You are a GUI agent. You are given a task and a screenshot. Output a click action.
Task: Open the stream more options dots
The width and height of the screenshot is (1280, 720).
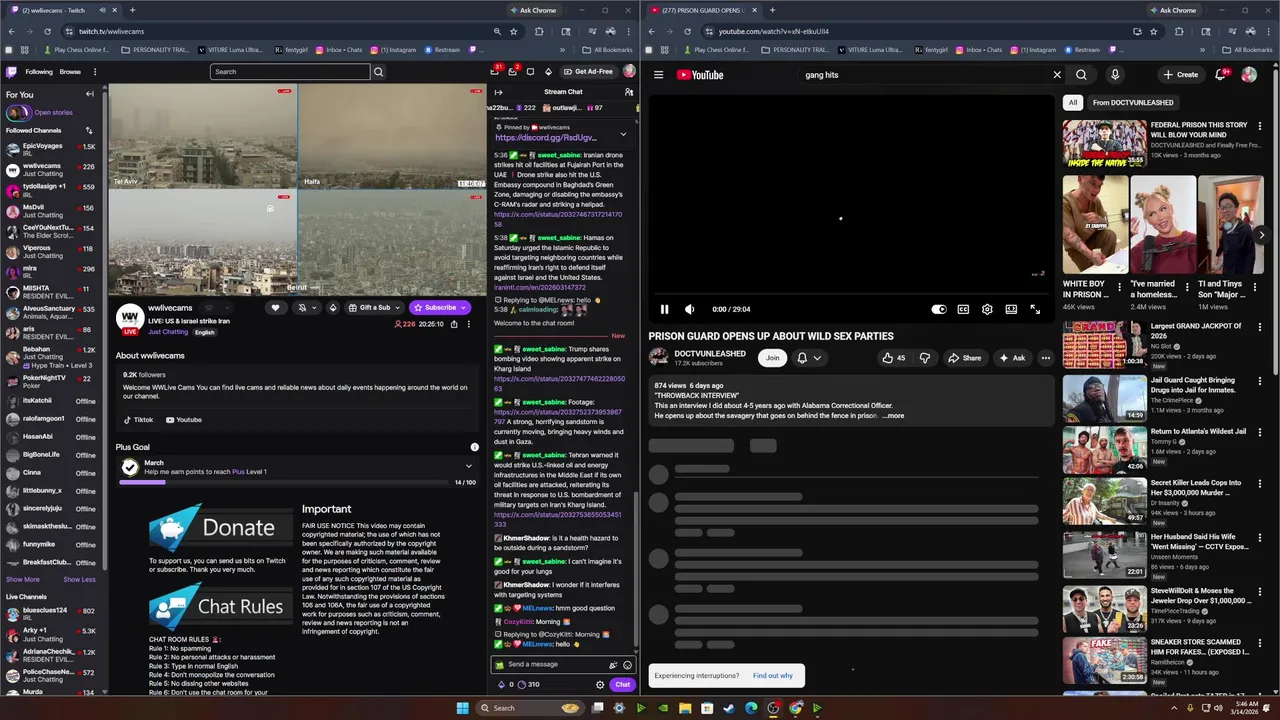point(471,324)
